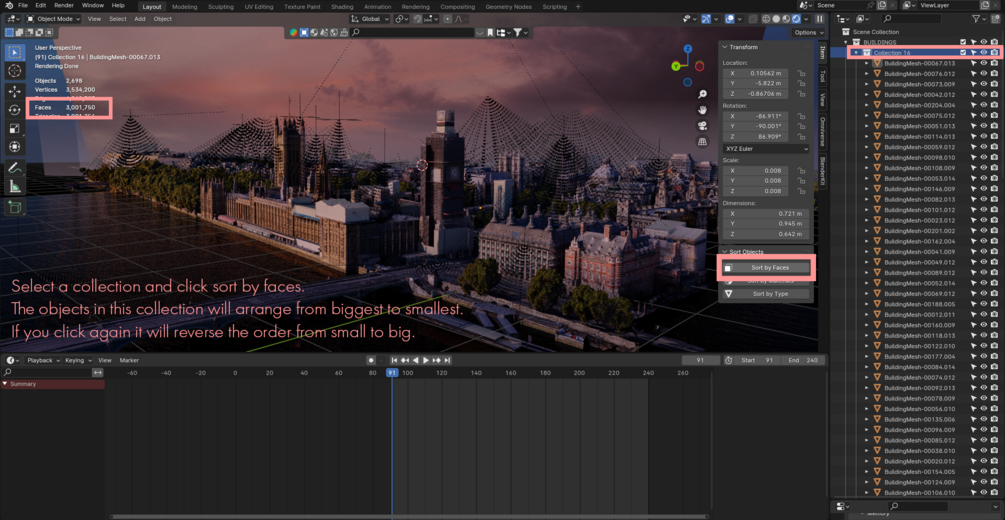The height and width of the screenshot is (520, 1005).
Task: Switch to the Sculpting workspace tab
Action: coord(220,6)
